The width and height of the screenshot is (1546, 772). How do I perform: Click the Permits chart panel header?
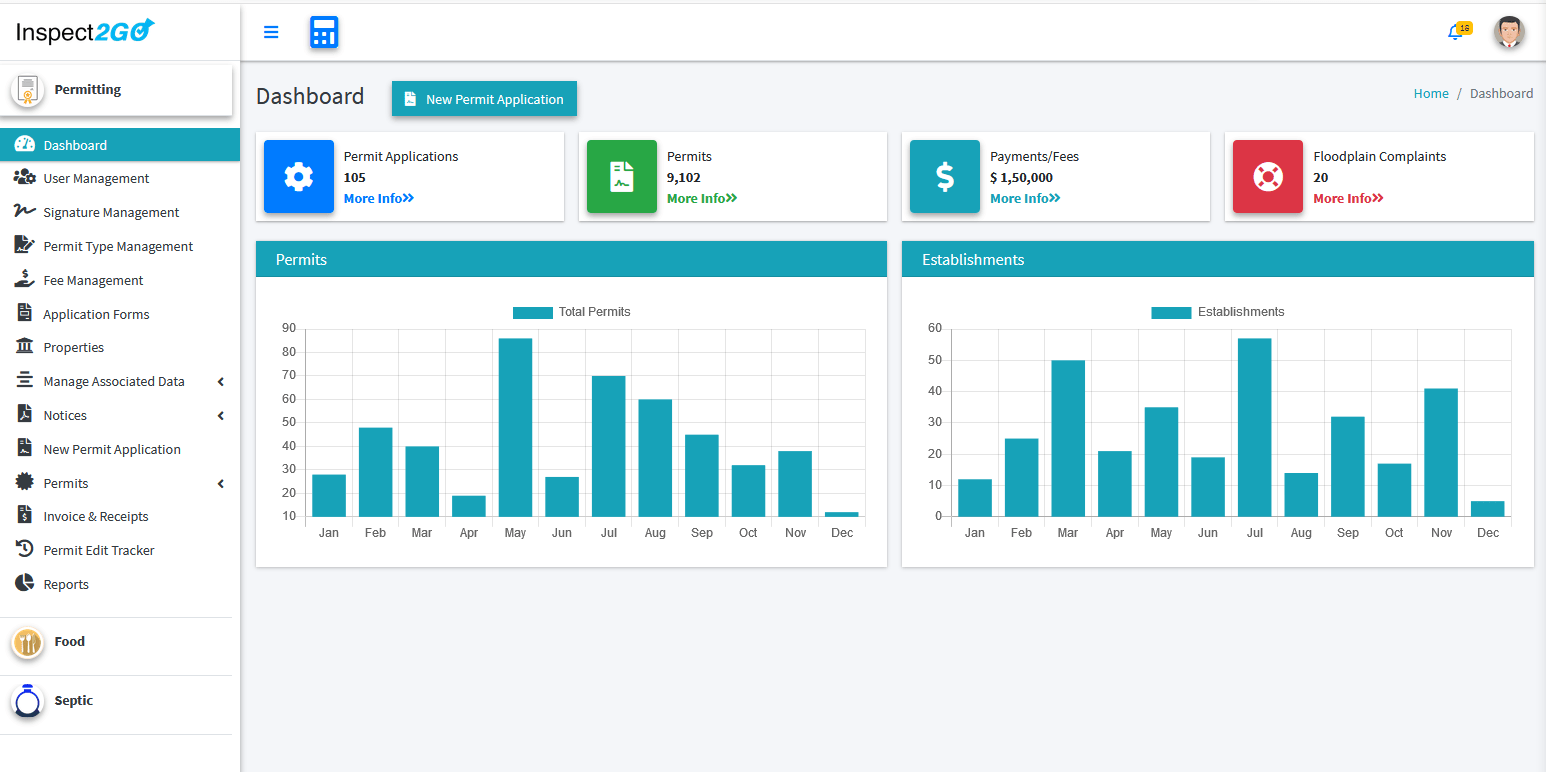tap(571, 259)
